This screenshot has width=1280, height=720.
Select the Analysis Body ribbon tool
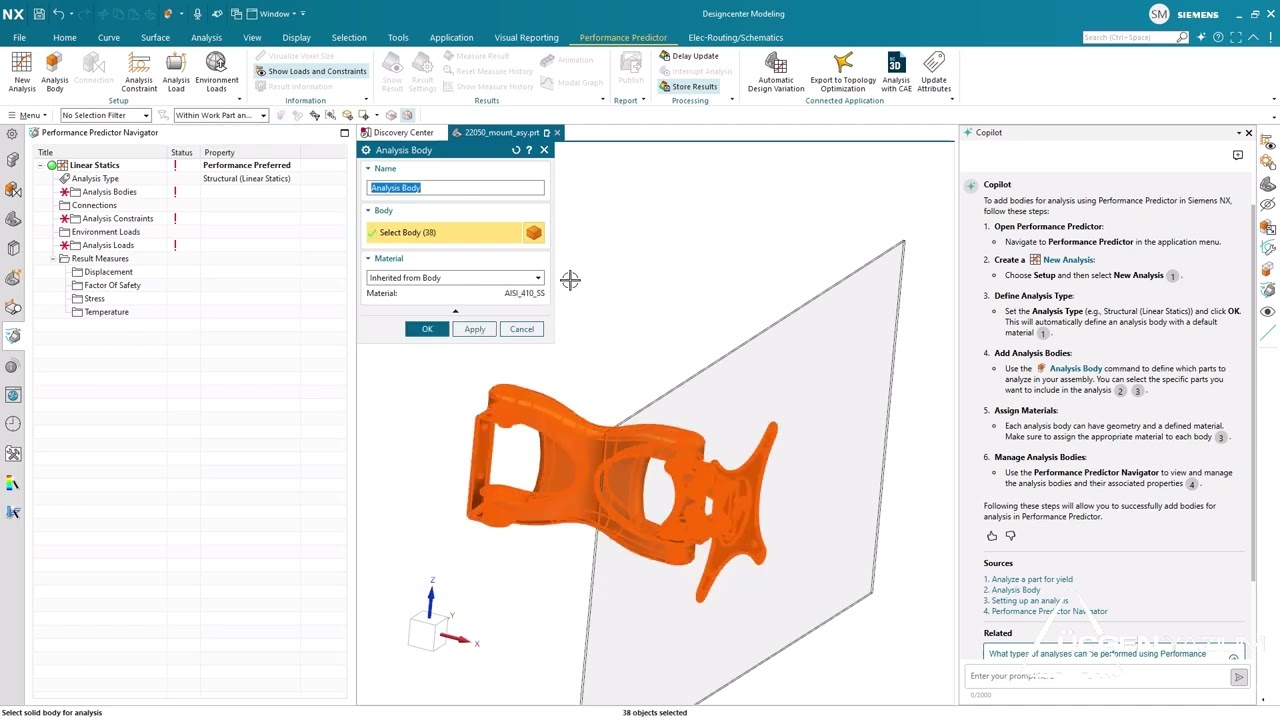tap(55, 72)
